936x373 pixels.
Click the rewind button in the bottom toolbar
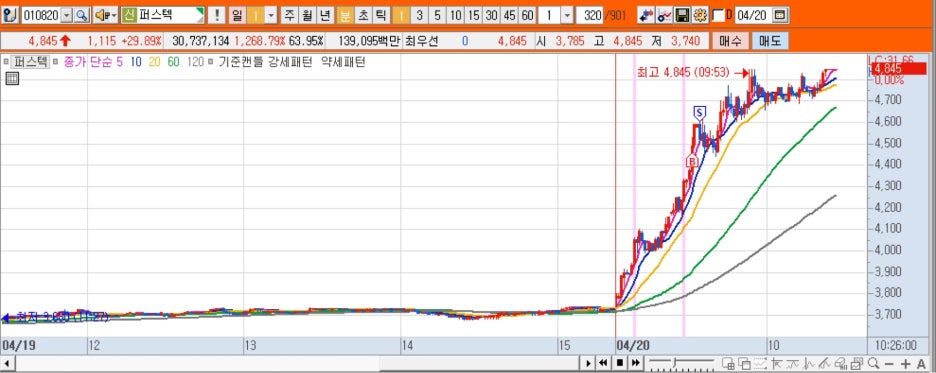click(603, 363)
